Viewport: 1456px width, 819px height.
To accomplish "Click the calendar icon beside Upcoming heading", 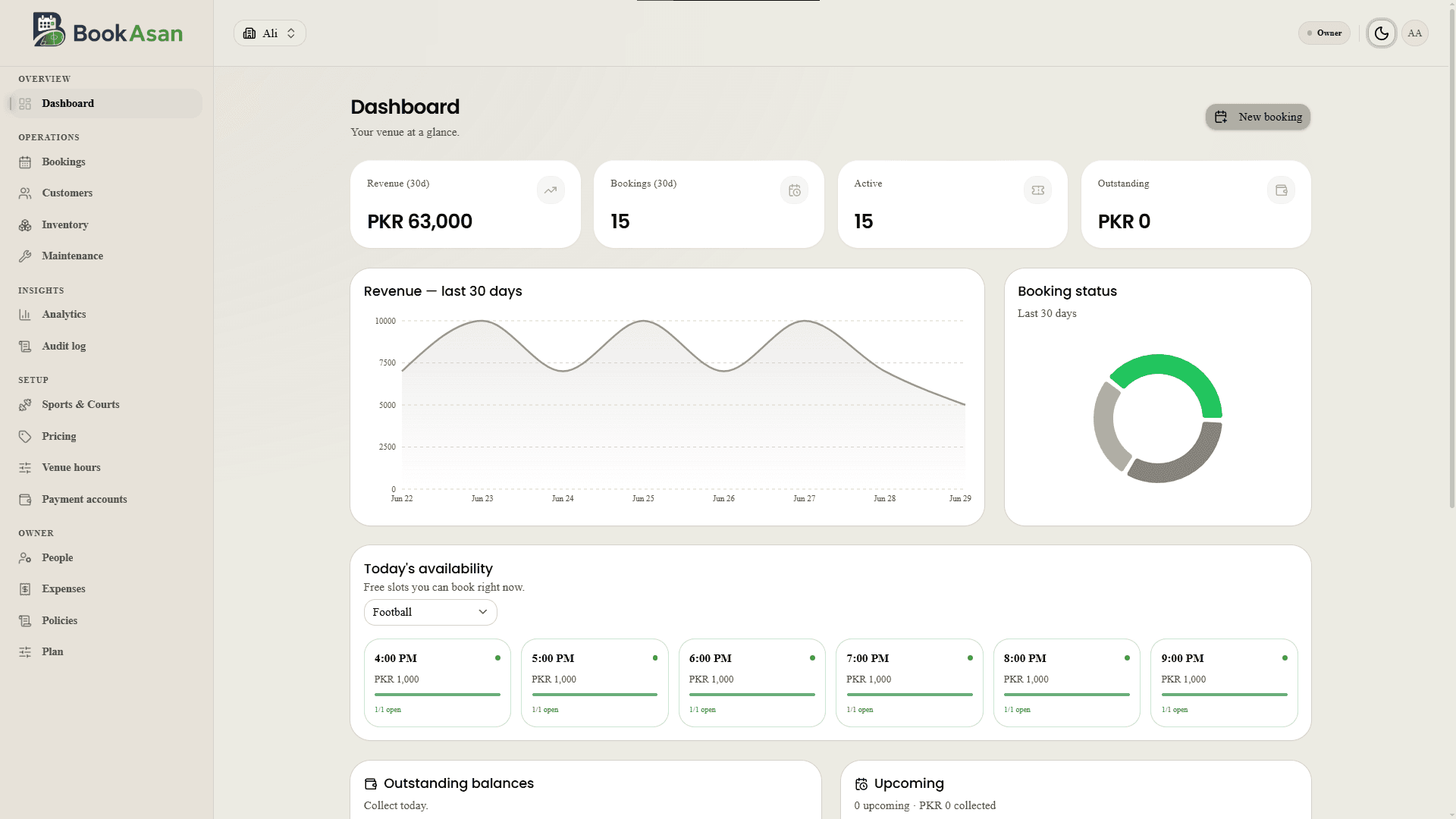I will coord(861,784).
